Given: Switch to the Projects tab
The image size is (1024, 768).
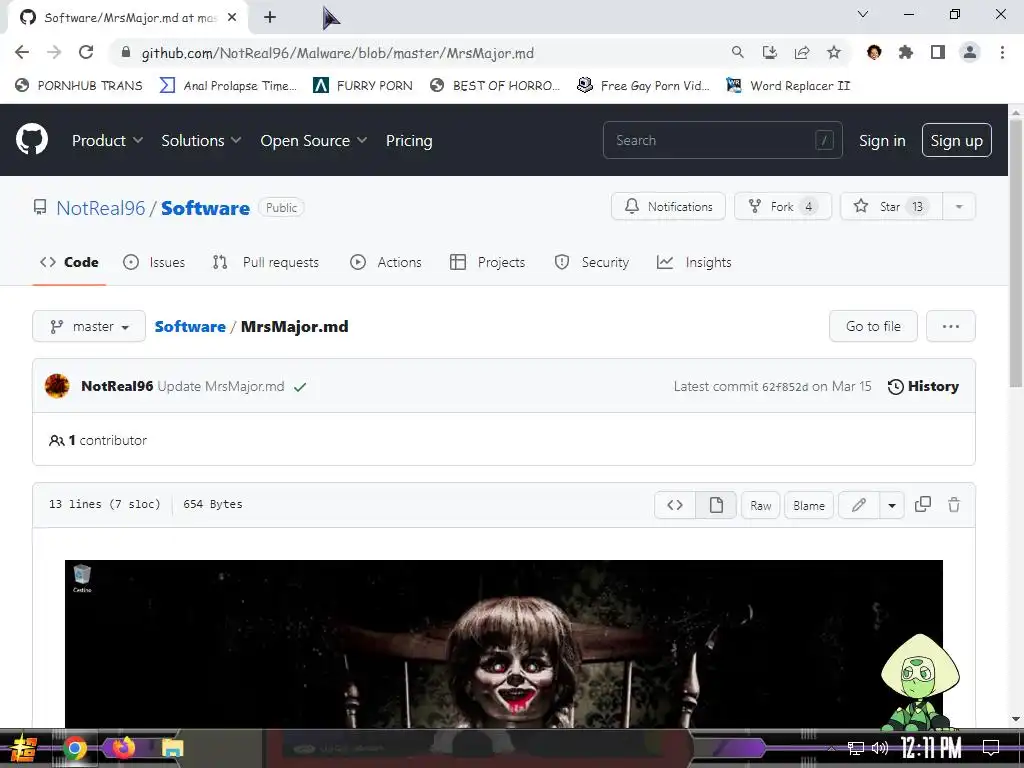Looking at the screenshot, I should click(487, 262).
